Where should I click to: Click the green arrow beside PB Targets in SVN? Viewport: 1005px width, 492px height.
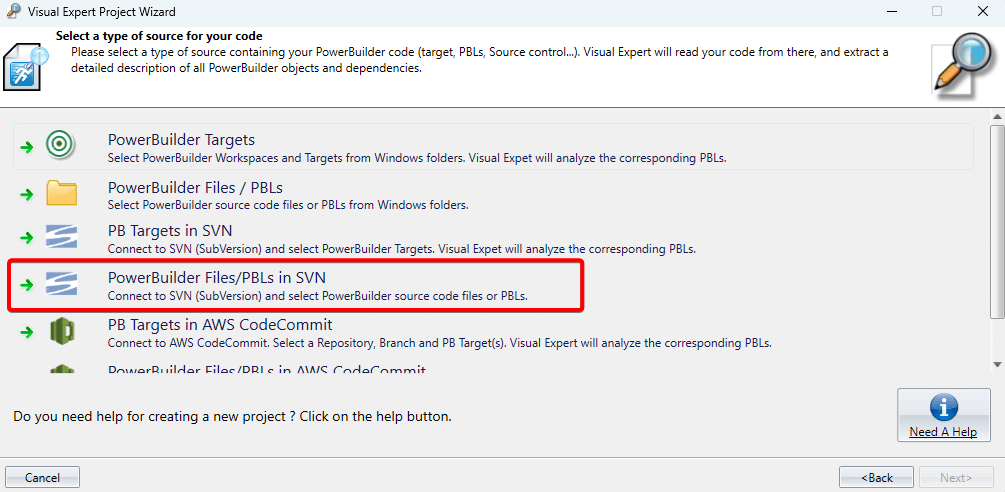[27, 239]
